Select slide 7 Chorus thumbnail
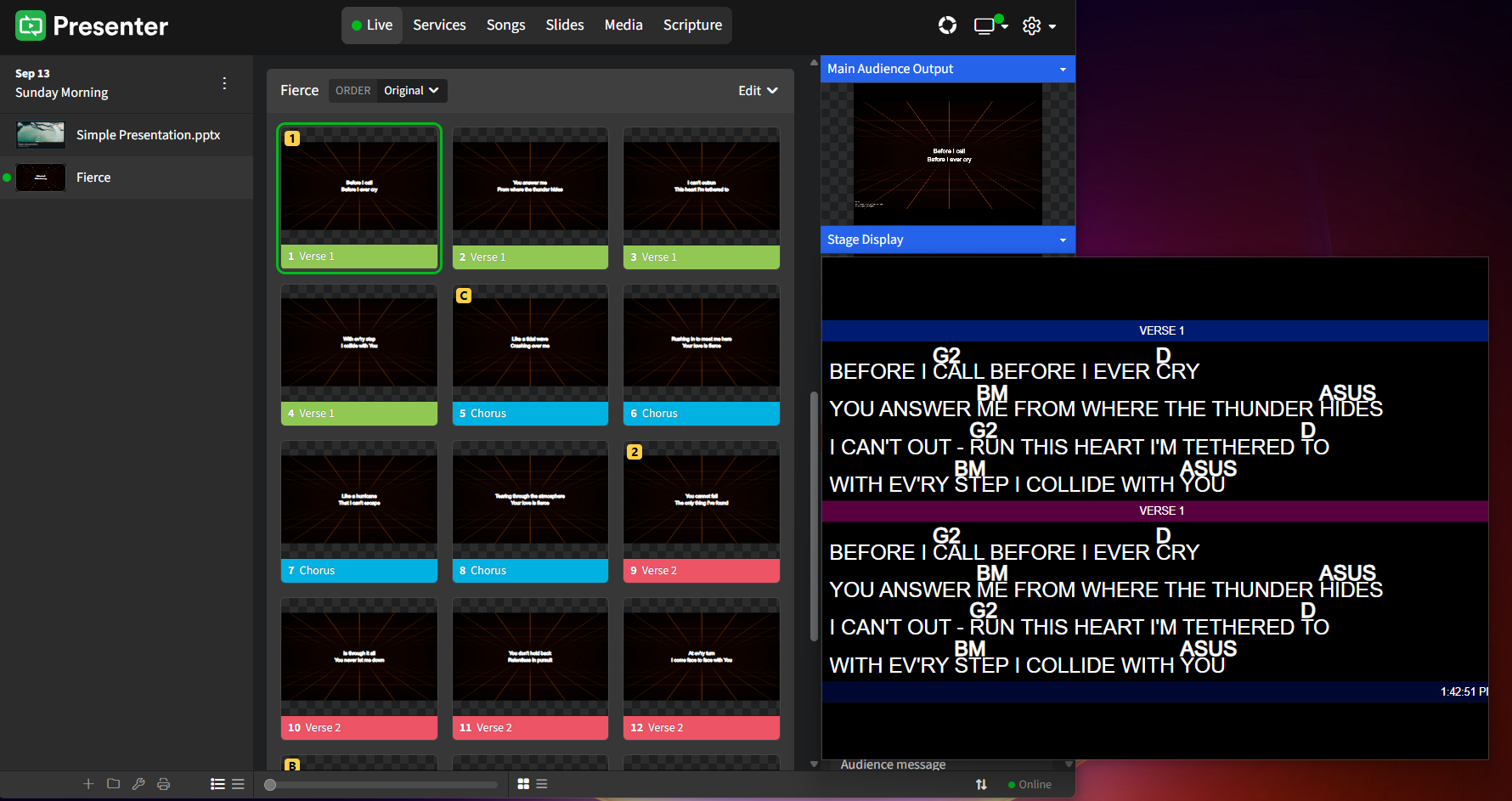Screen dimensions: 1512x801 coord(359,512)
